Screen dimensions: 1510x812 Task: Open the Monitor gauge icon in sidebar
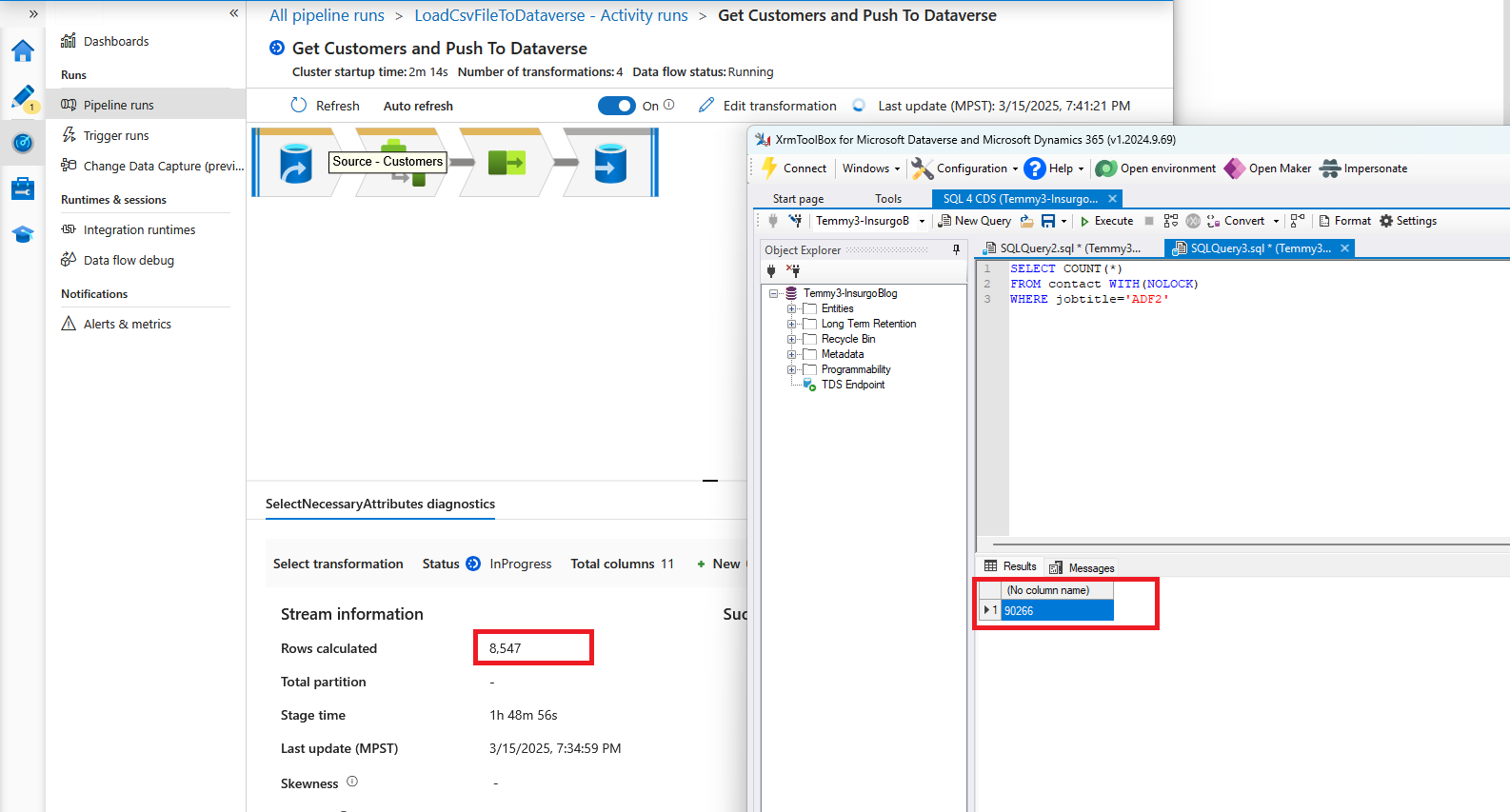coord(23,143)
